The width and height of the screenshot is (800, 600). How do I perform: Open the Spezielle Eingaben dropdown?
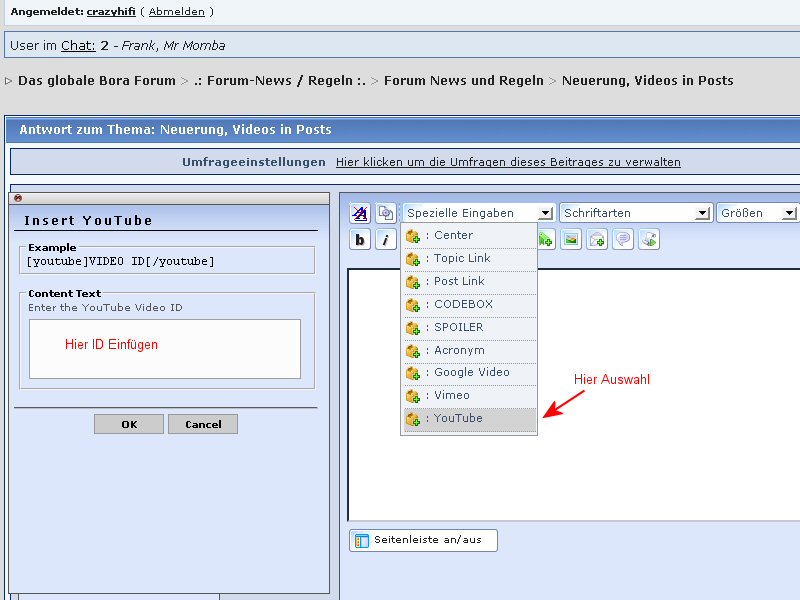click(479, 213)
